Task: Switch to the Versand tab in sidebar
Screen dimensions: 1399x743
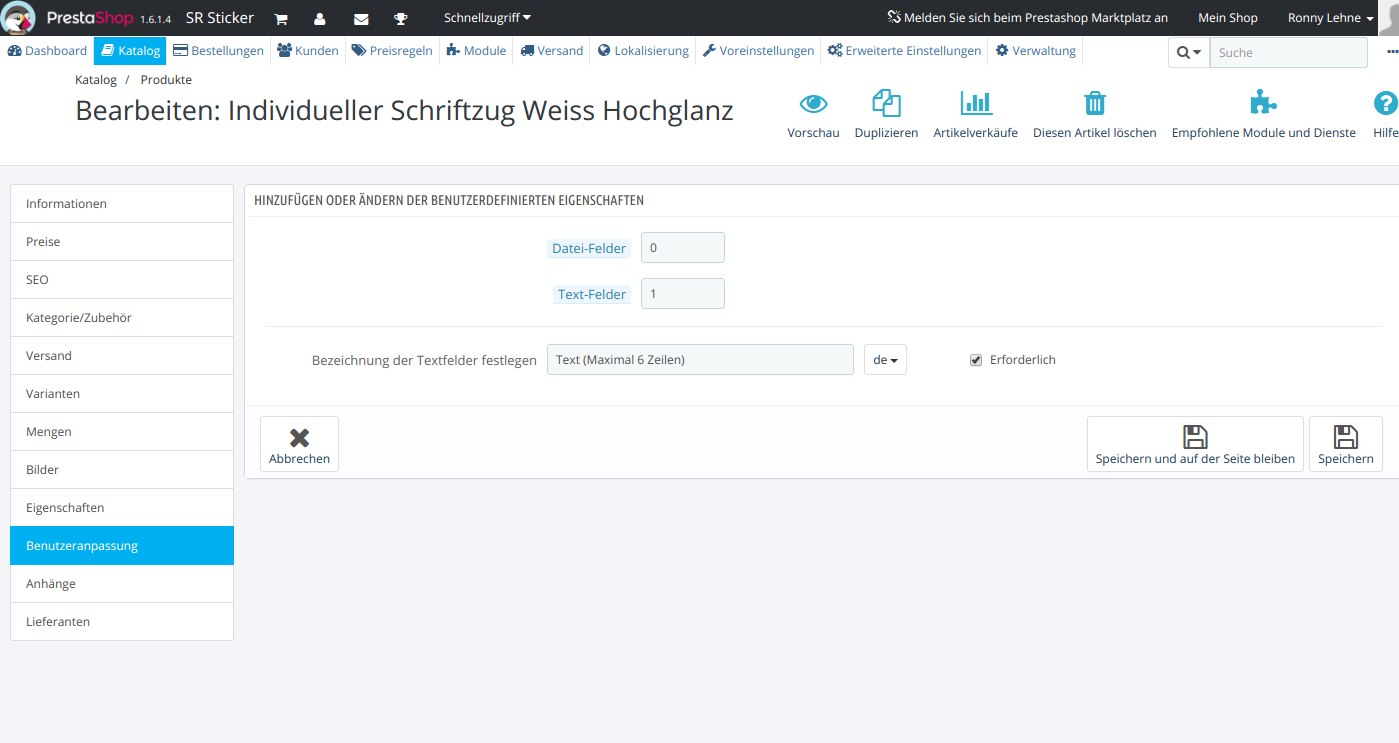Action: point(122,356)
